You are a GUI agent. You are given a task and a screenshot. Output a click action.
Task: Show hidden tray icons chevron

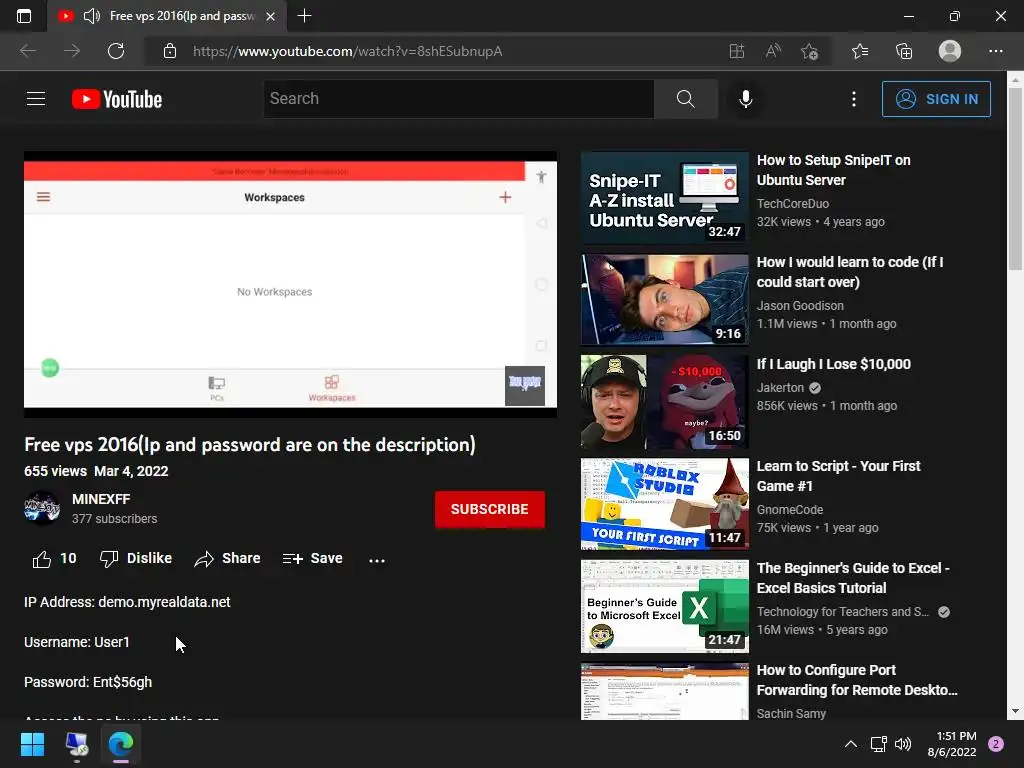(850, 744)
